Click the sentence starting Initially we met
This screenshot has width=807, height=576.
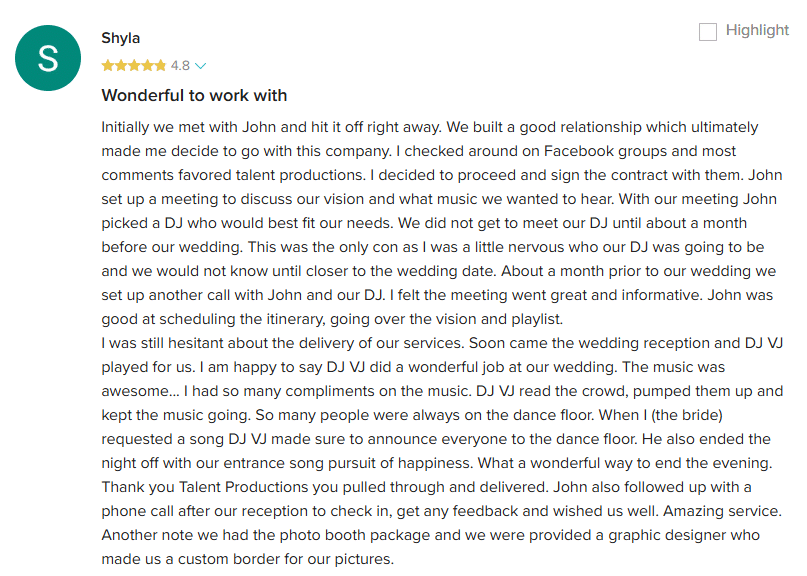point(271,127)
